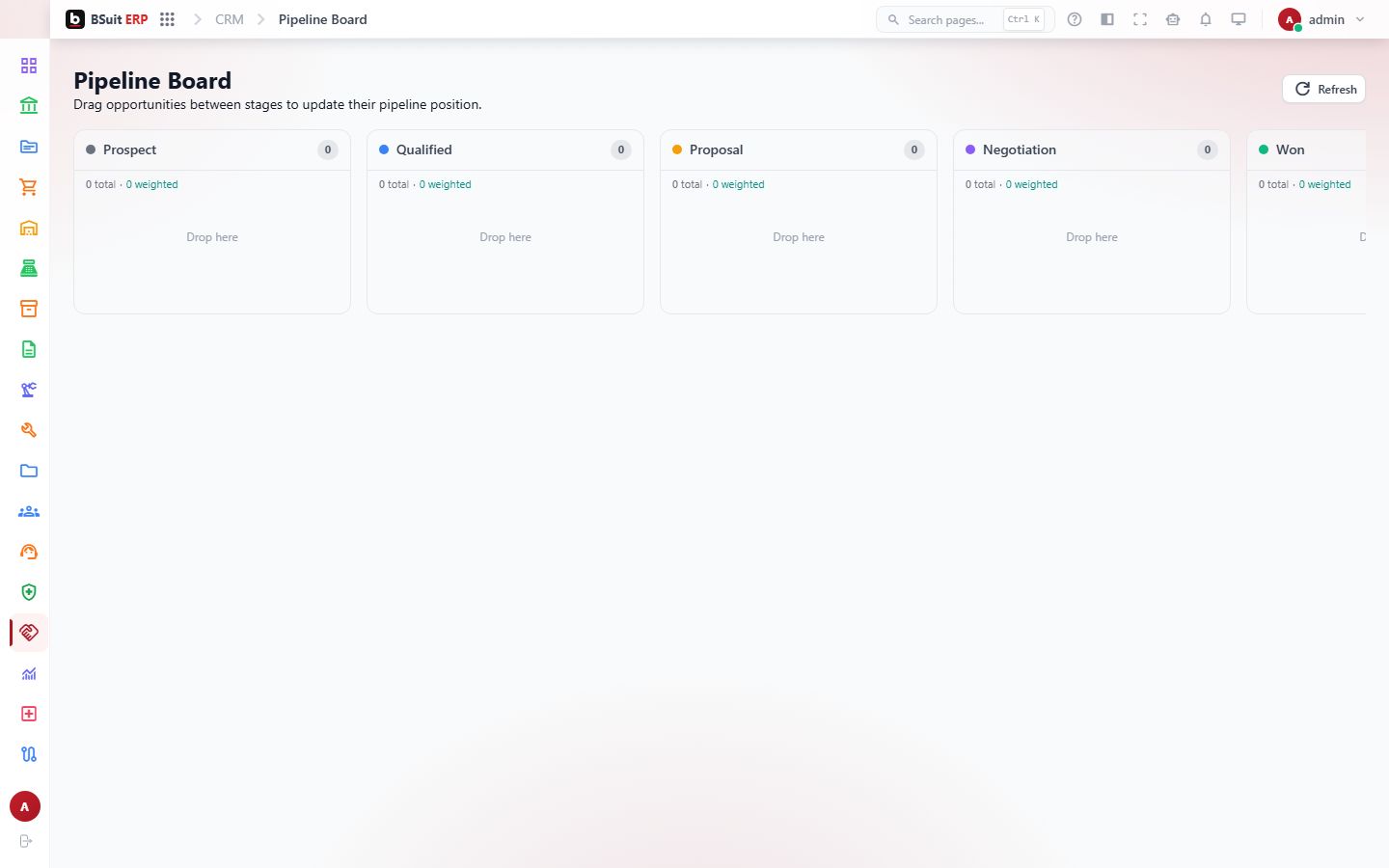Open the warehouse icon in sidebar
Screen dimensions: 1389x868
click(x=29, y=228)
